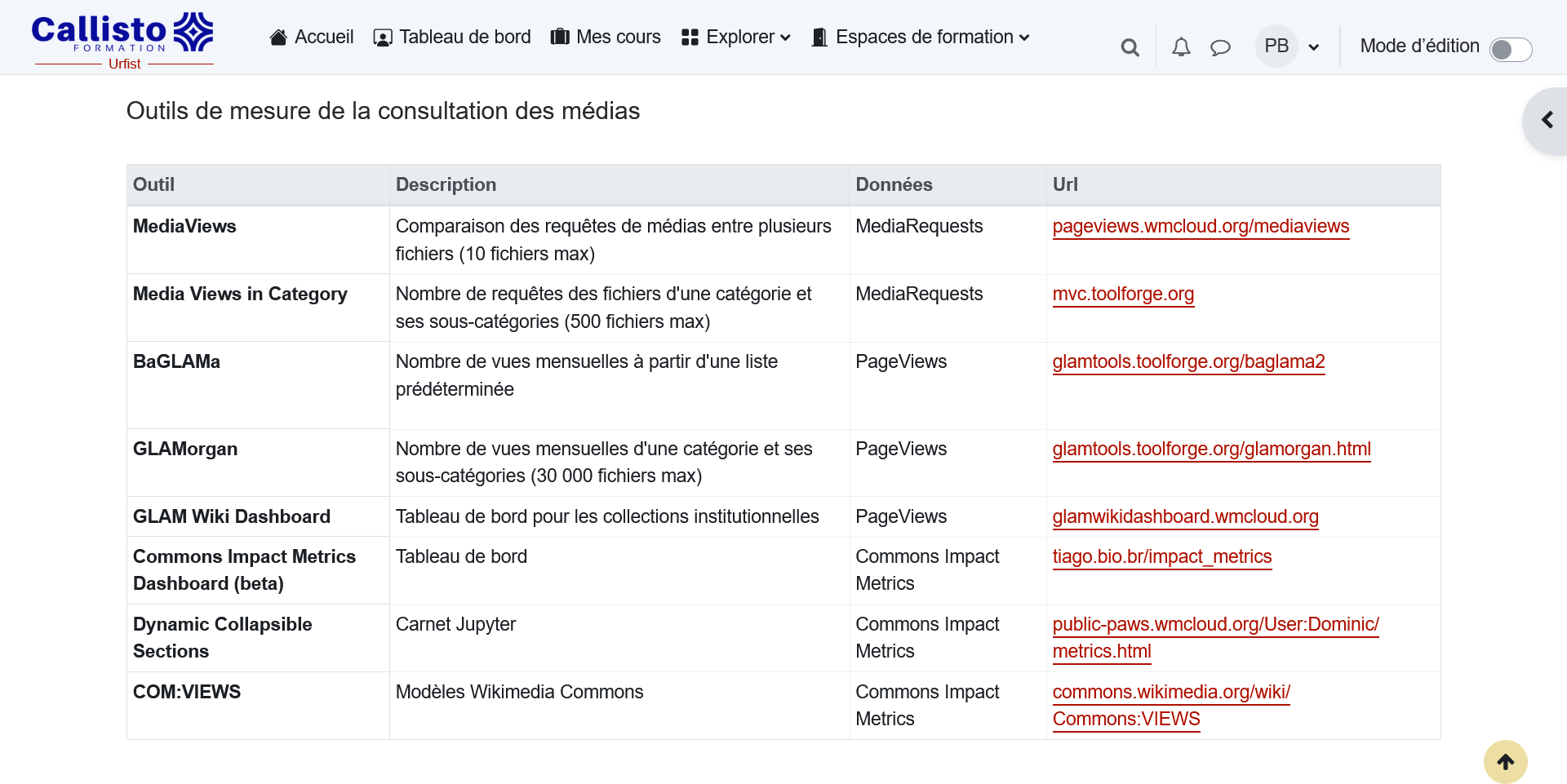Select the BaGLAMa tool name

(176, 362)
